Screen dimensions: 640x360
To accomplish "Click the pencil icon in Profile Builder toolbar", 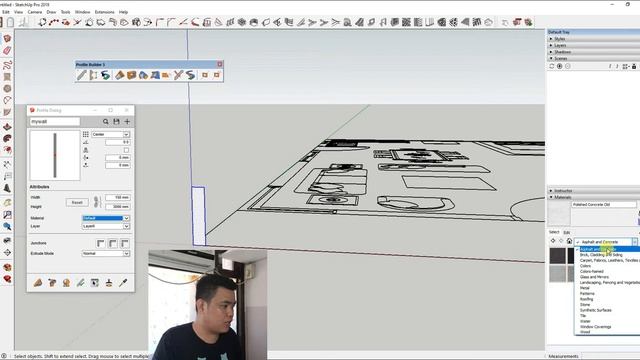I will (82, 75).
